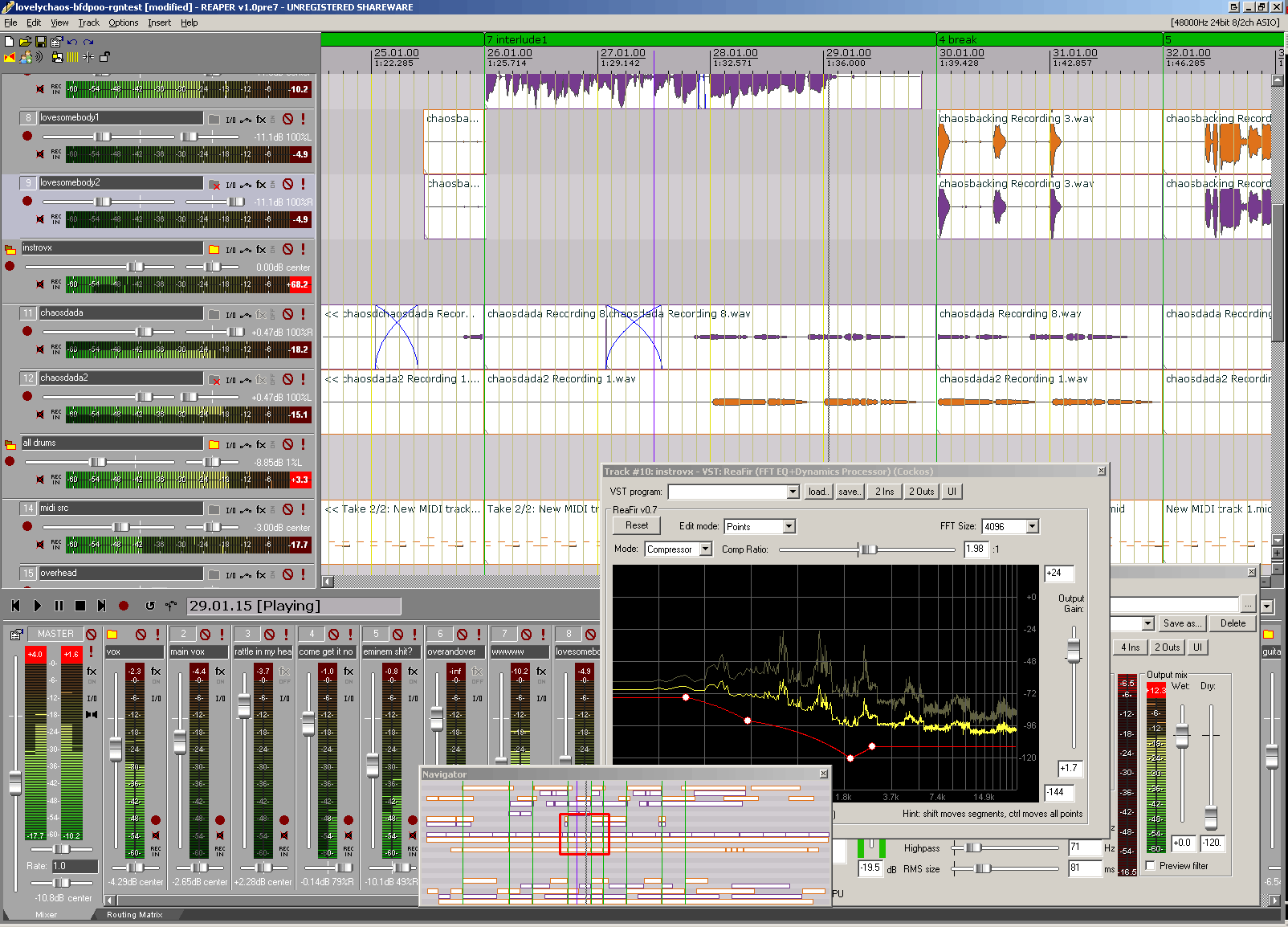Open the ReaFir Mode dropdown showing Compressor
The width and height of the screenshot is (1288, 927).
click(x=679, y=549)
